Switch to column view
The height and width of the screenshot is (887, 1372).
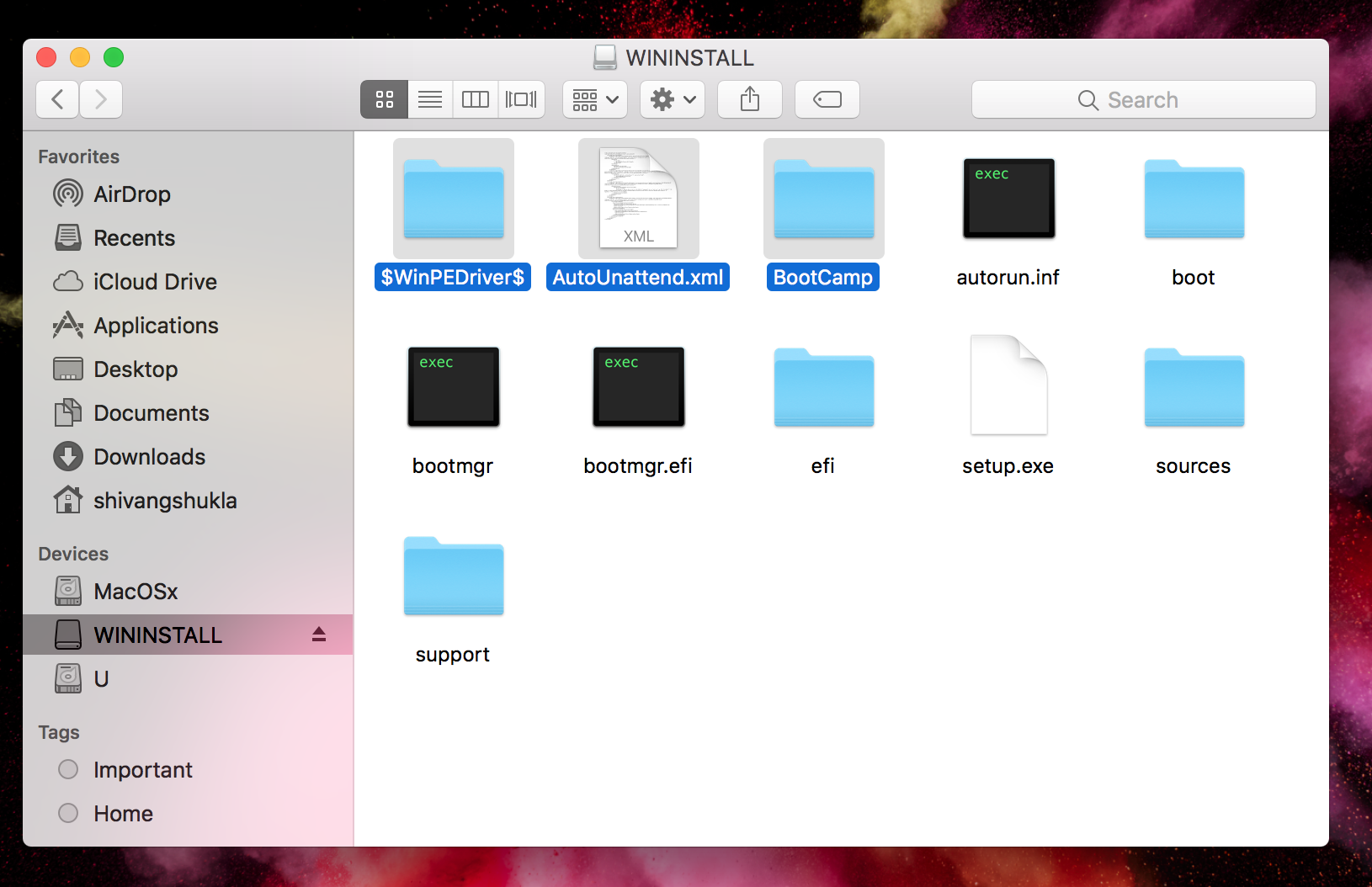point(476,99)
